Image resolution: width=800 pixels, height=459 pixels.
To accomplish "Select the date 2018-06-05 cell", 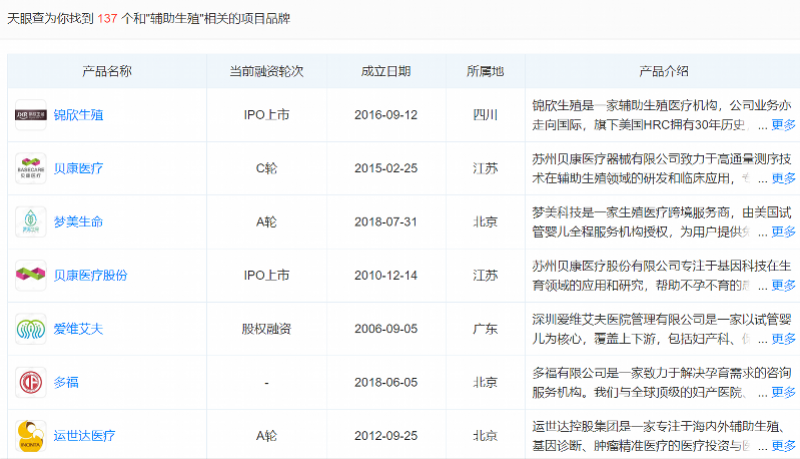I will click(386, 383).
